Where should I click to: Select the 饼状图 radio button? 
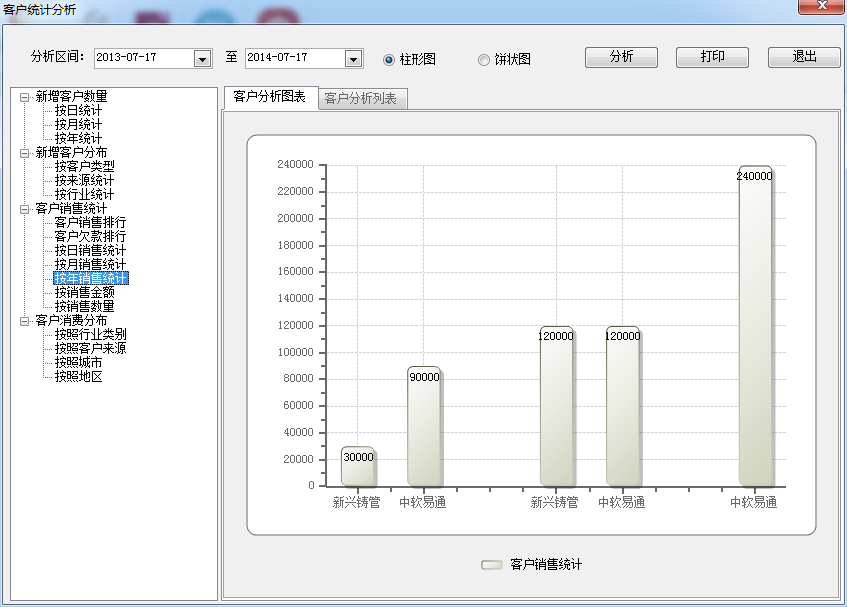(x=483, y=59)
